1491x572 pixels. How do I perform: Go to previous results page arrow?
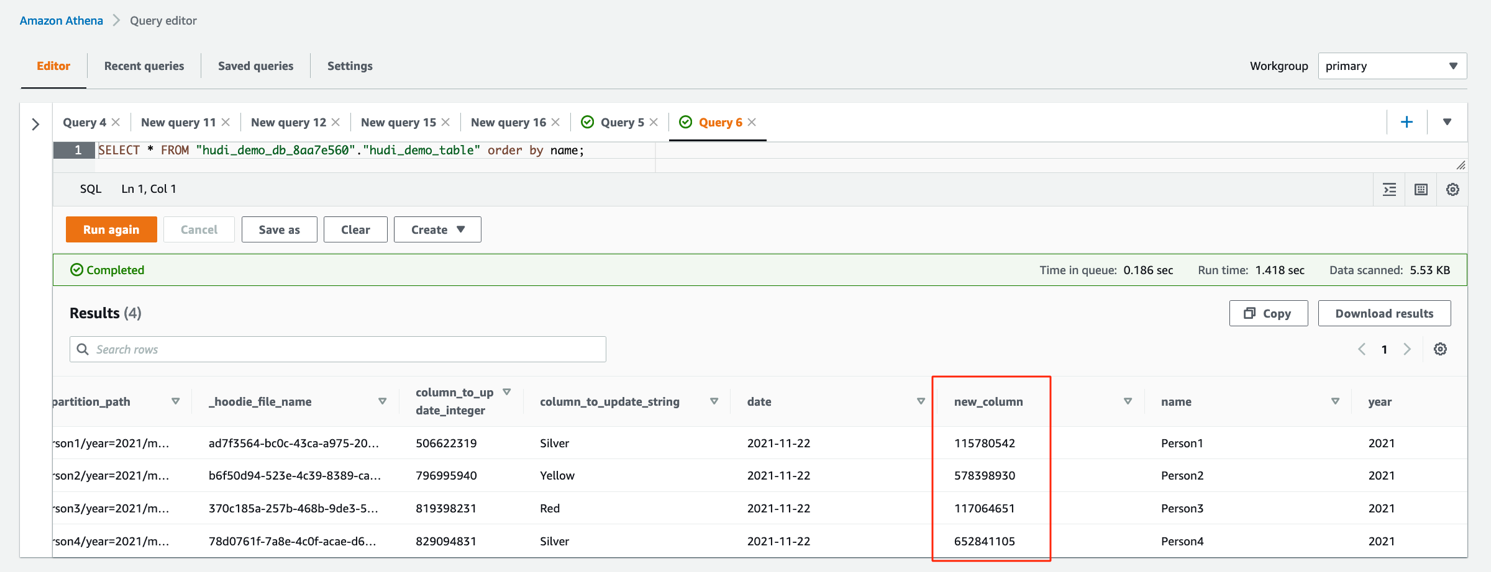[x=1362, y=349]
